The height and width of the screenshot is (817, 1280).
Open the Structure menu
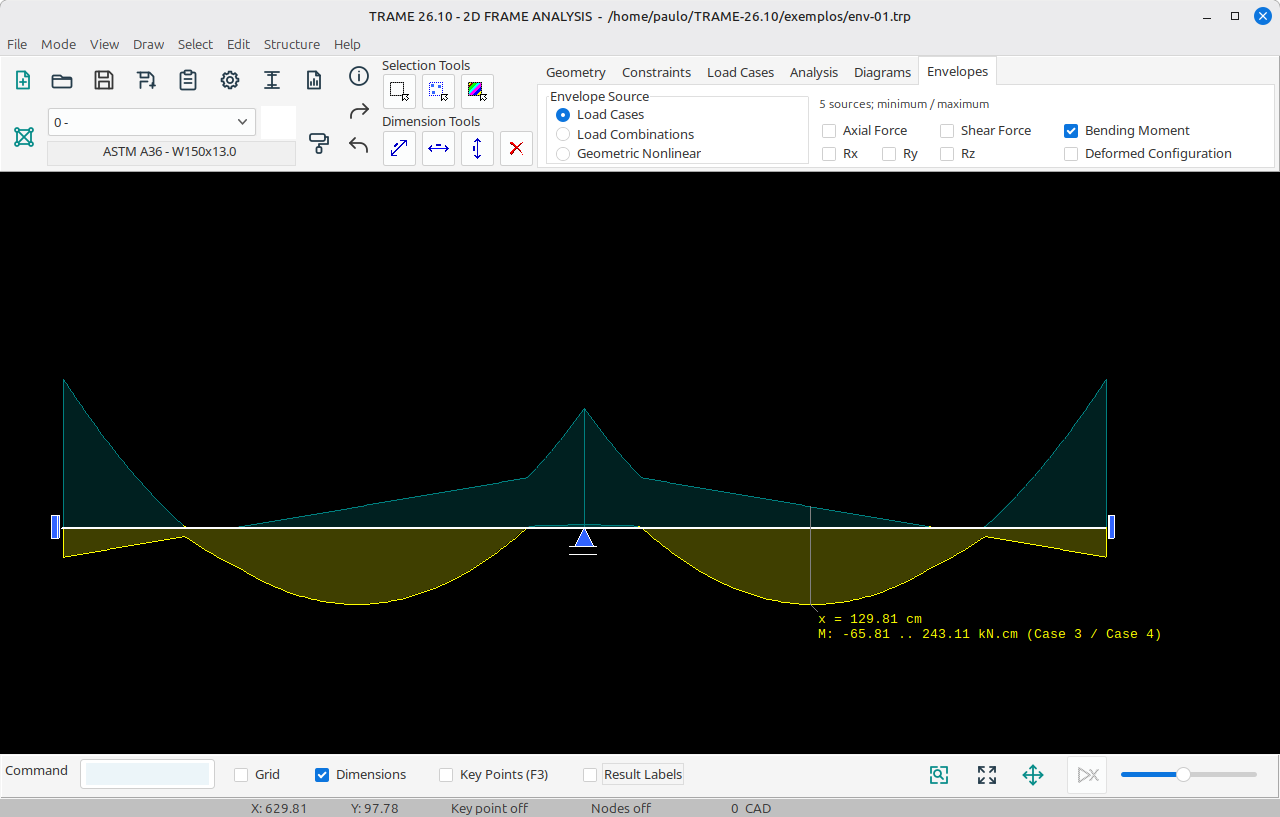292,44
